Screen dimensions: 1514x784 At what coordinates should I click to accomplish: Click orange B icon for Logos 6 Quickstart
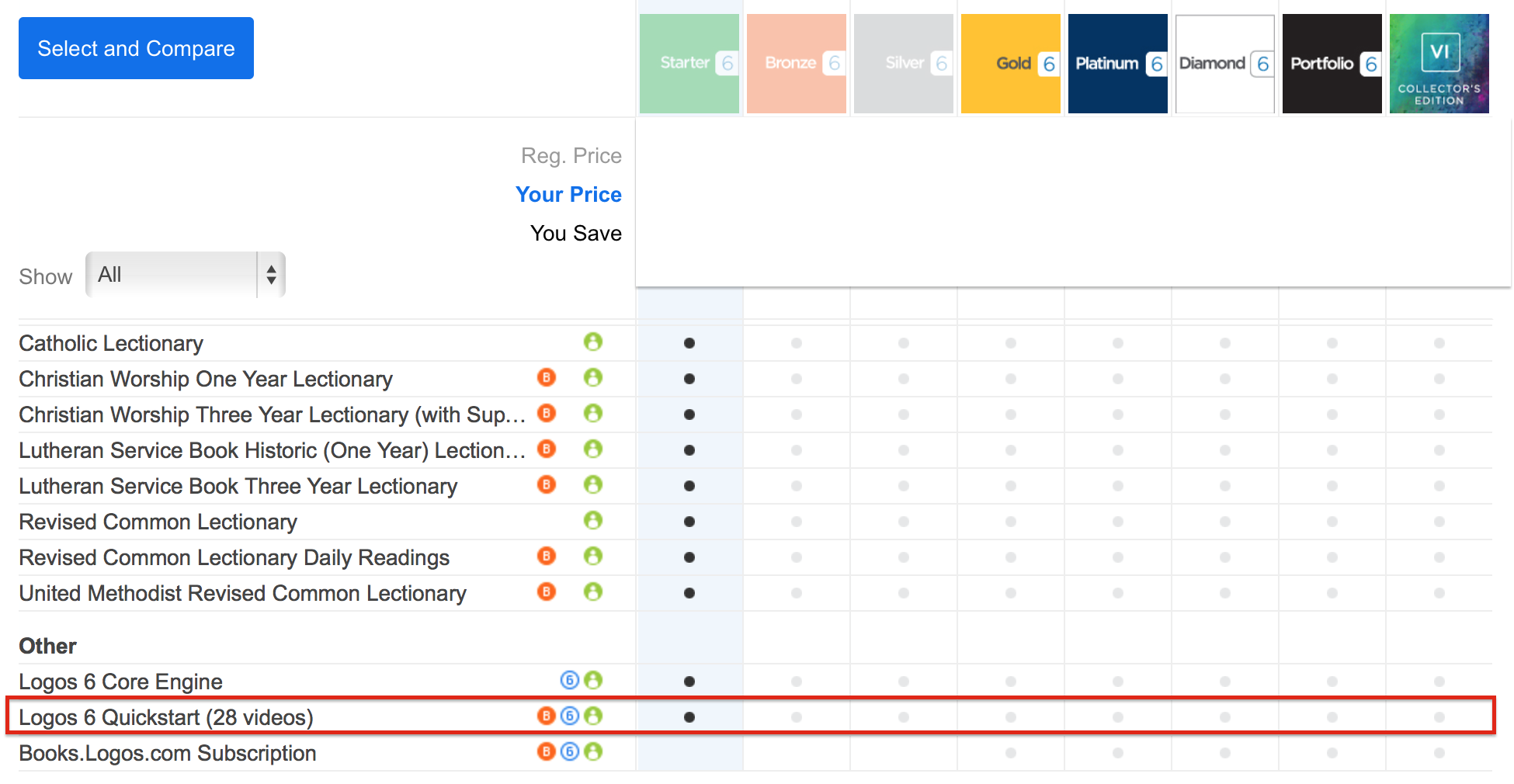click(x=547, y=716)
